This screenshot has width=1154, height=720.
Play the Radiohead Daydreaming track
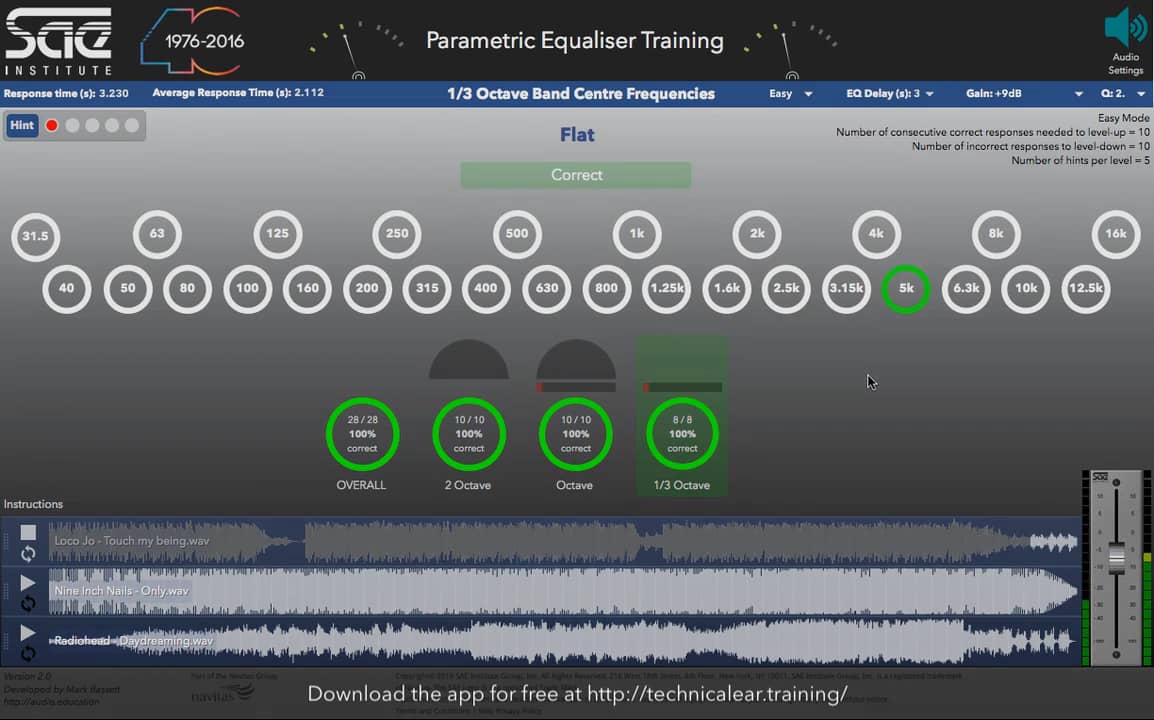28,632
